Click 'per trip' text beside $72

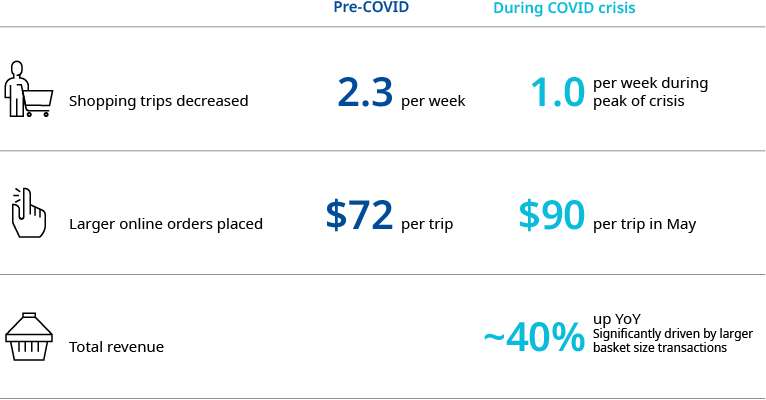click(426, 224)
